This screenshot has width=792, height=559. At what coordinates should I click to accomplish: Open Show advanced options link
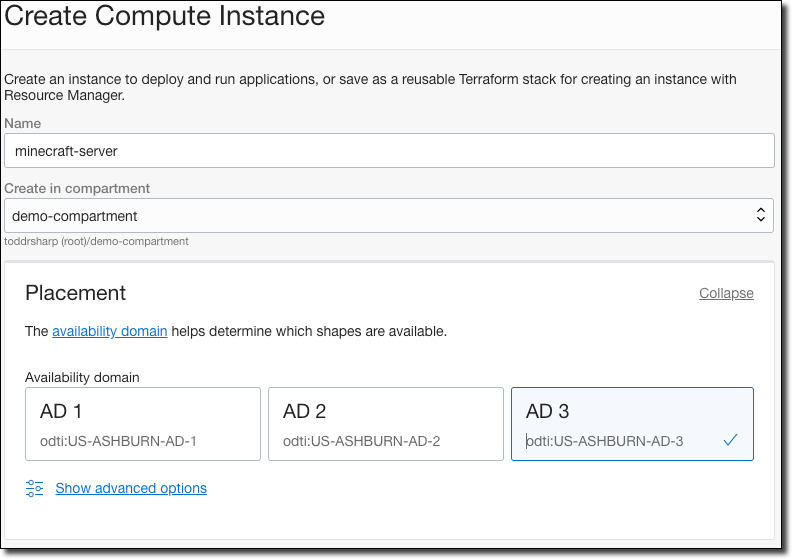coord(131,488)
